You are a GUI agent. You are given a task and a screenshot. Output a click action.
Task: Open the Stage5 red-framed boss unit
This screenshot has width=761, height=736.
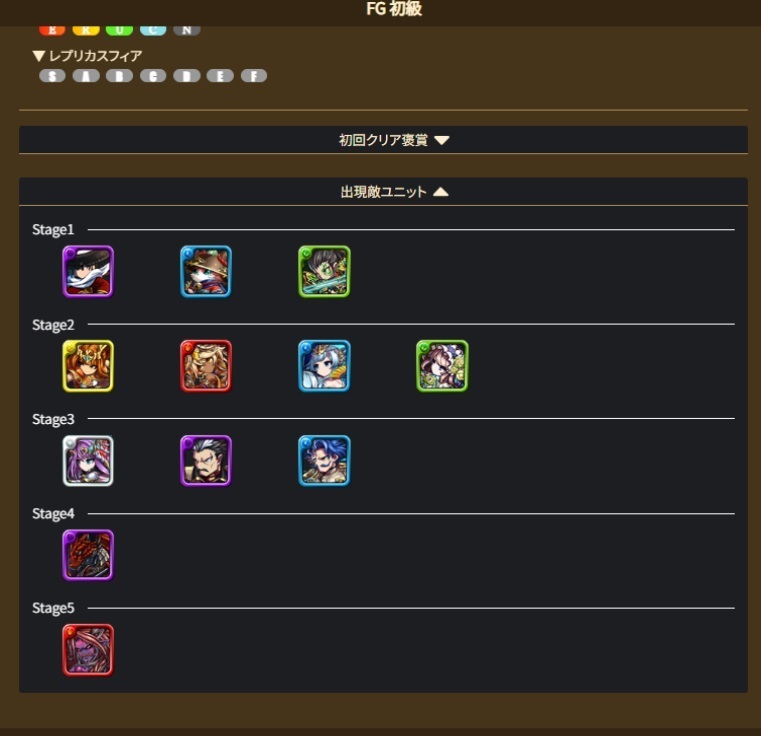click(88, 650)
